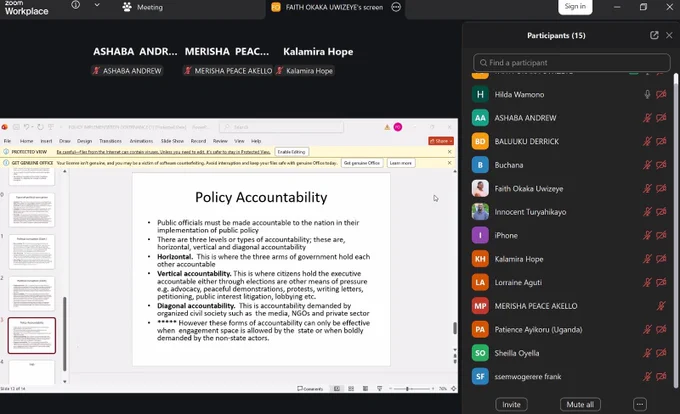Click the Participants panel scrollbar
The image size is (680, 414).
pyautogui.click(x=675, y=231)
